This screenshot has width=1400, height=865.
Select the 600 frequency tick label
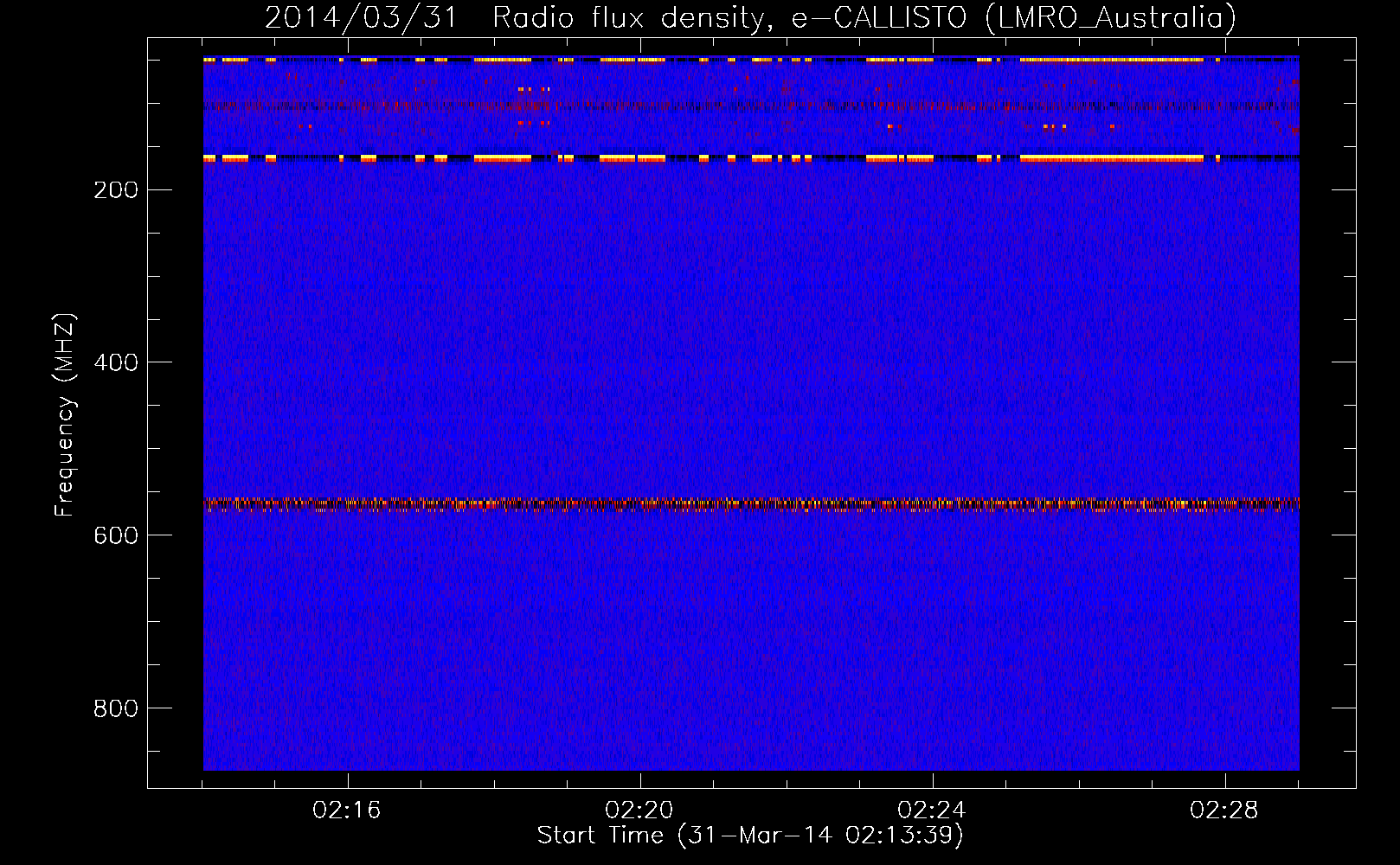click(116, 535)
